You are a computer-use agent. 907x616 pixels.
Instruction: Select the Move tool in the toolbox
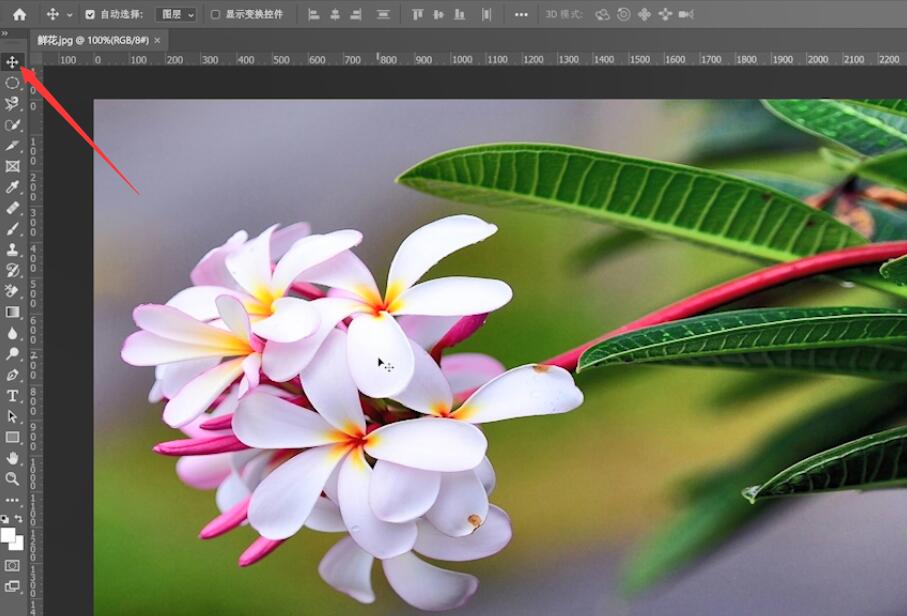tap(12, 62)
